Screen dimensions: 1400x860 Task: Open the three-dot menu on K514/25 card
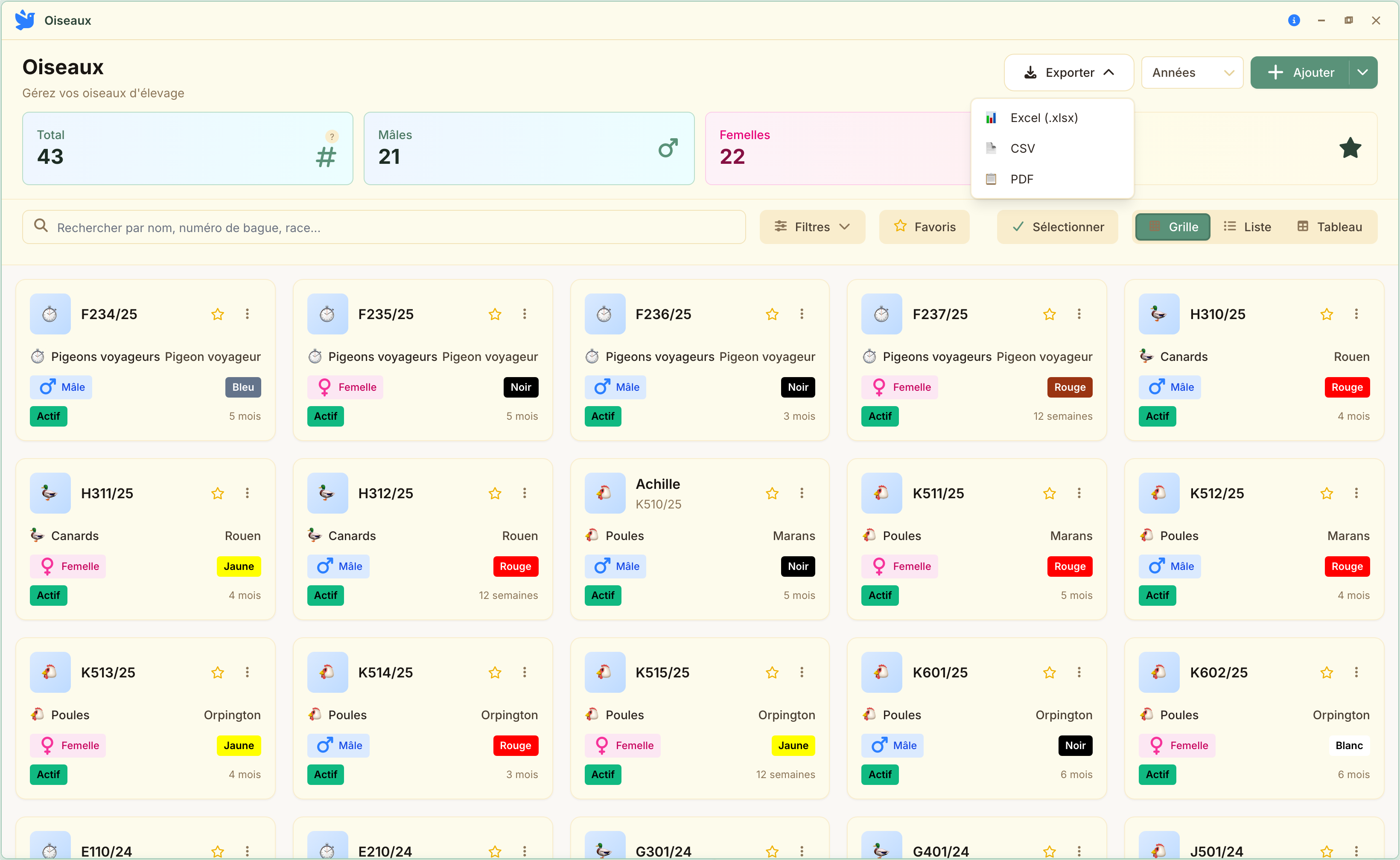click(524, 672)
